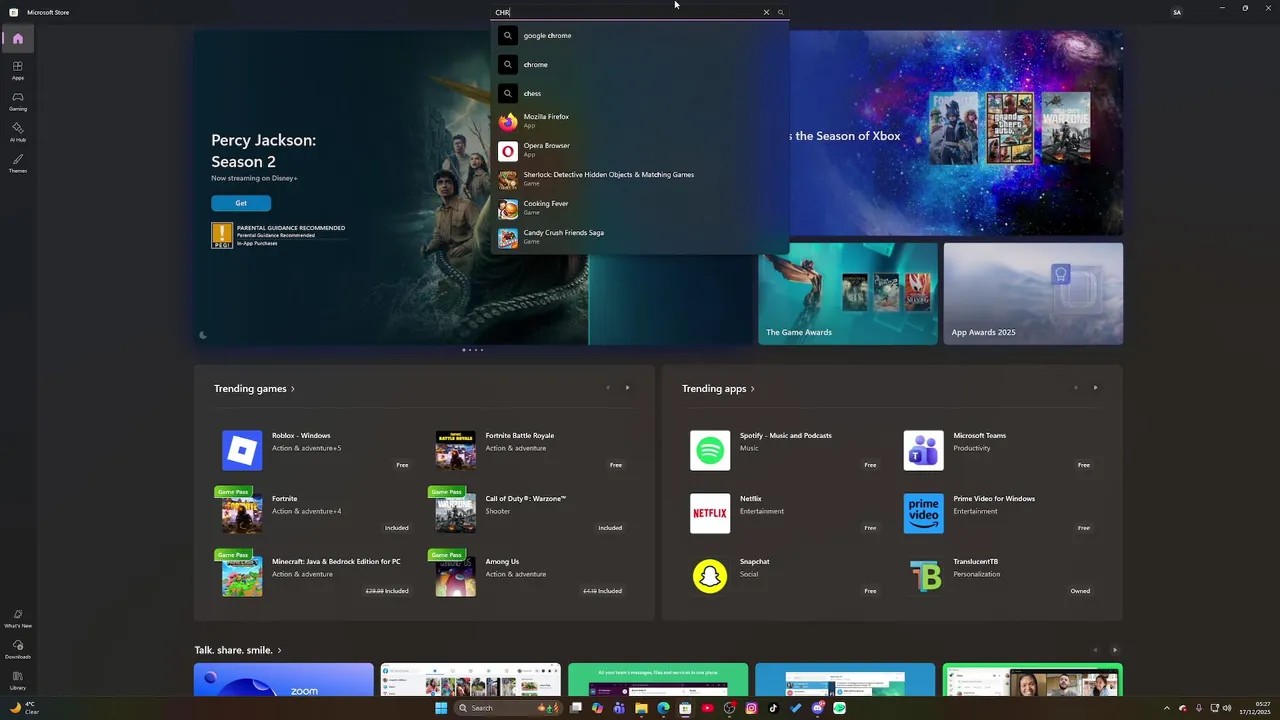
Task: Open the Talk. share. smile. collection link
Action: [238, 650]
